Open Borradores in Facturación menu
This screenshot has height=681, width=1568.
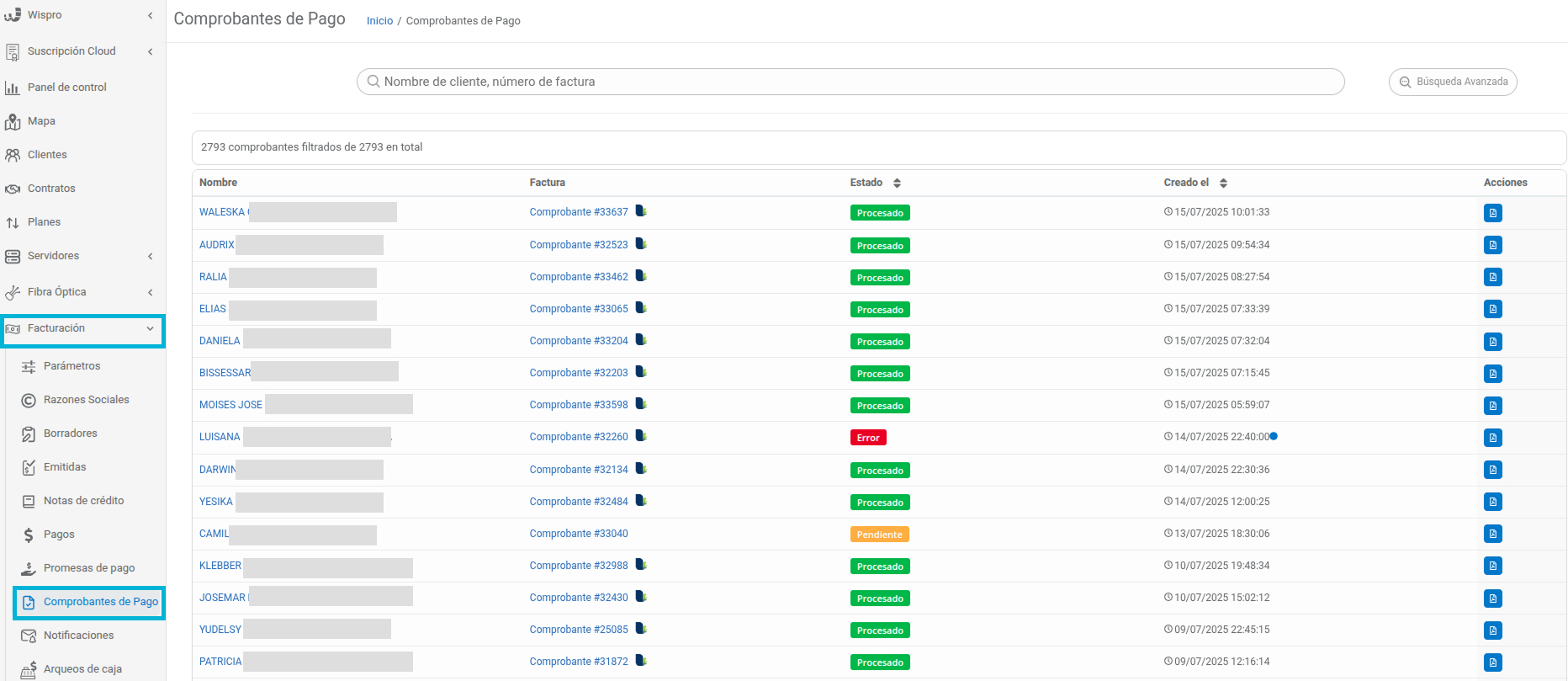coord(71,434)
